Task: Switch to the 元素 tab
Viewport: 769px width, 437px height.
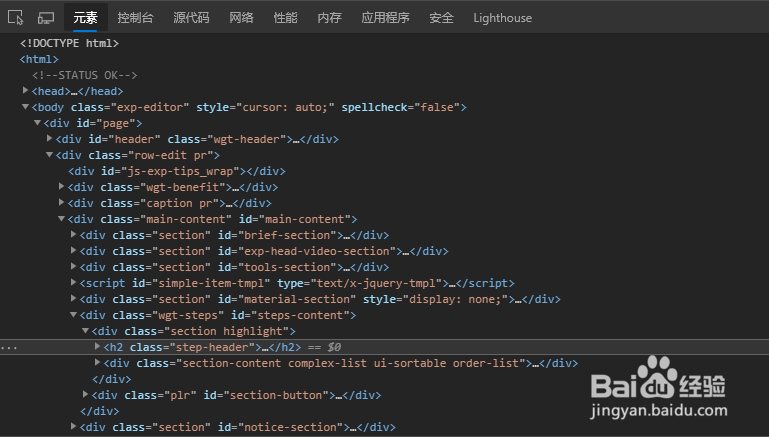Action: (85, 18)
